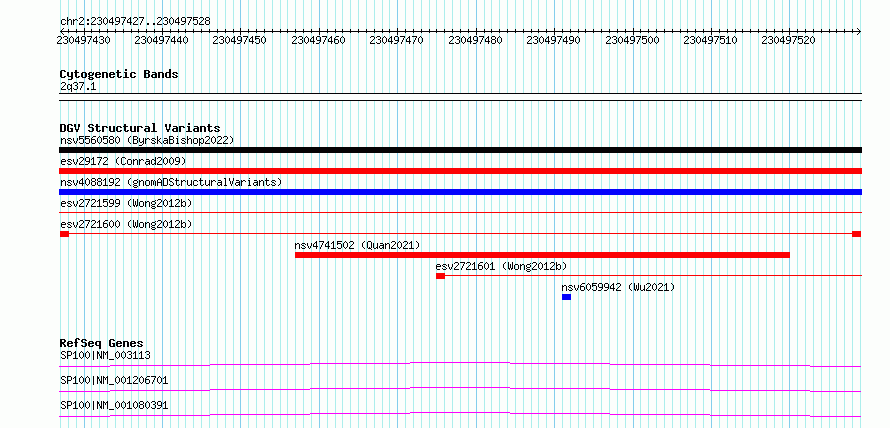Click the black nsv5560580 variant bar
The image size is (890, 428).
click(460, 150)
